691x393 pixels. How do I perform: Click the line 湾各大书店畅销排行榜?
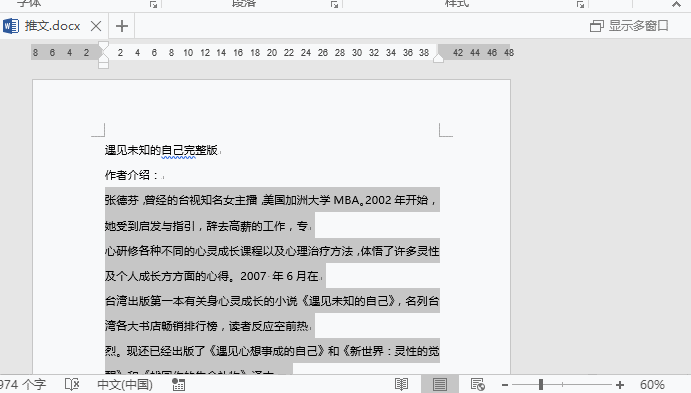click(206, 326)
